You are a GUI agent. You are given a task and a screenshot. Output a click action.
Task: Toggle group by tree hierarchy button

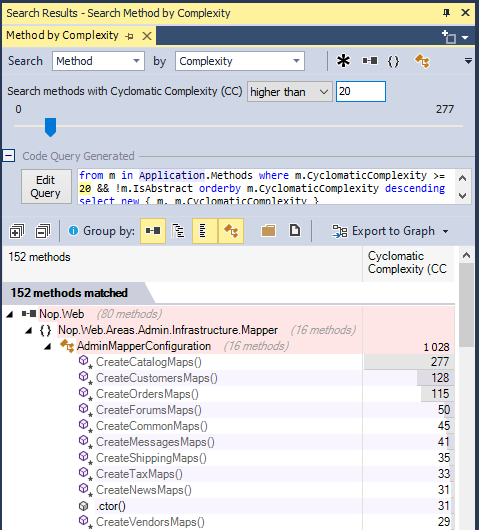point(178,231)
